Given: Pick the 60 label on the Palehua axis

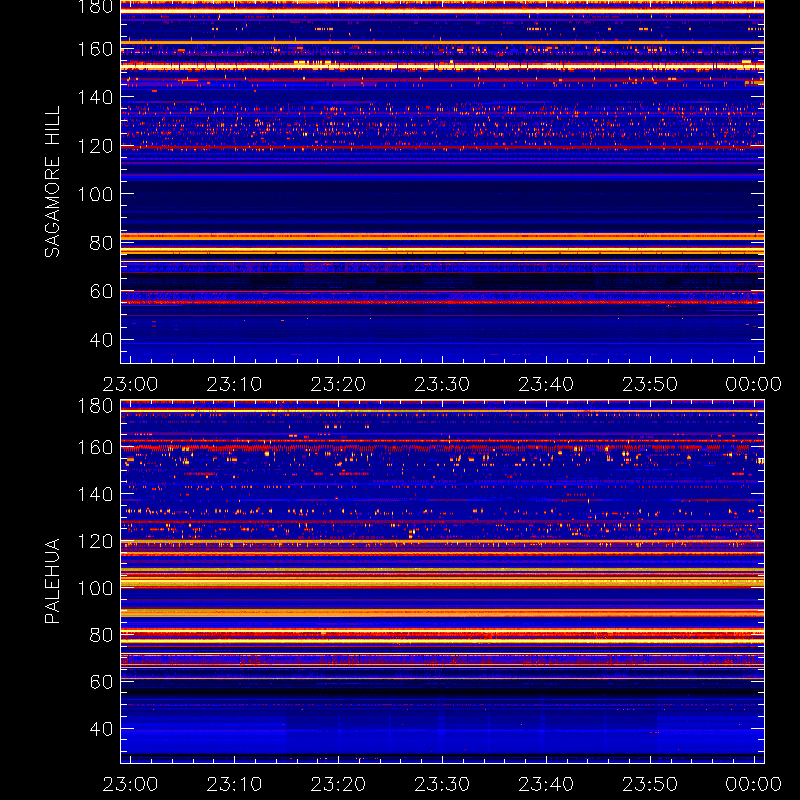Looking at the screenshot, I should 101,682.
